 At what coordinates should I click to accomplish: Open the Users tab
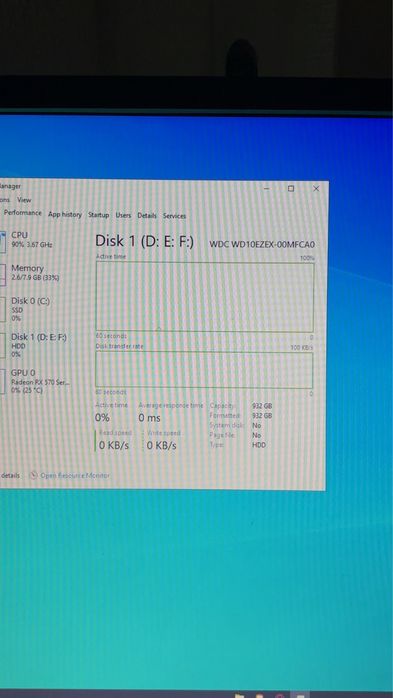tap(123, 215)
